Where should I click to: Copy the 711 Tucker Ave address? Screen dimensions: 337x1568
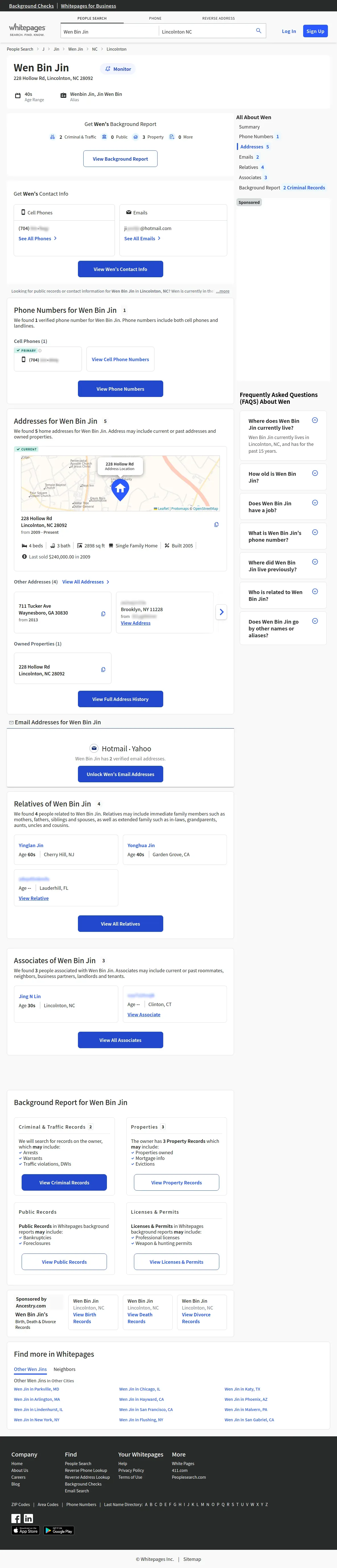pyautogui.click(x=103, y=614)
